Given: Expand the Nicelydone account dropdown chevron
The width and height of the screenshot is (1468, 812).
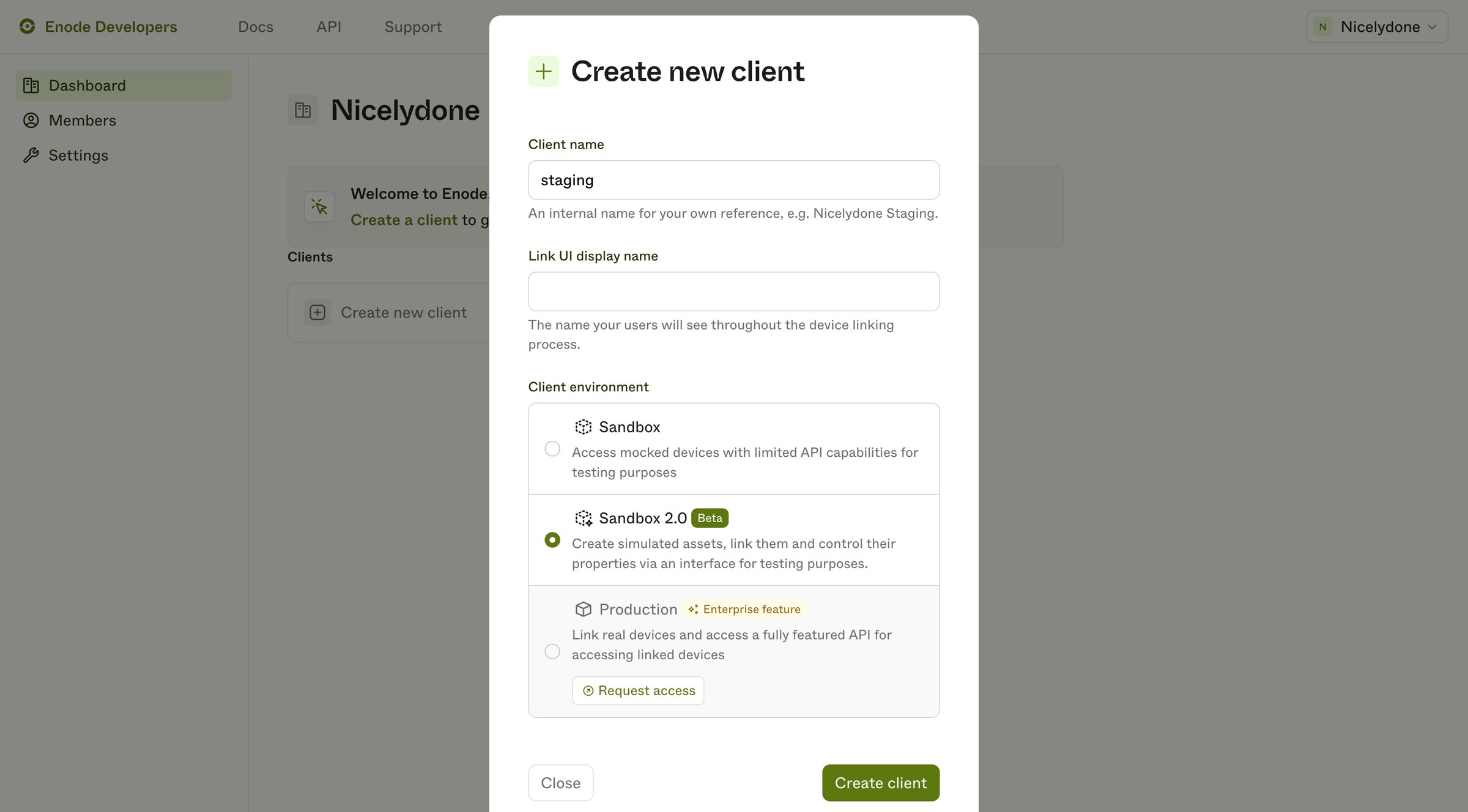Looking at the screenshot, I should point(1432,27).
